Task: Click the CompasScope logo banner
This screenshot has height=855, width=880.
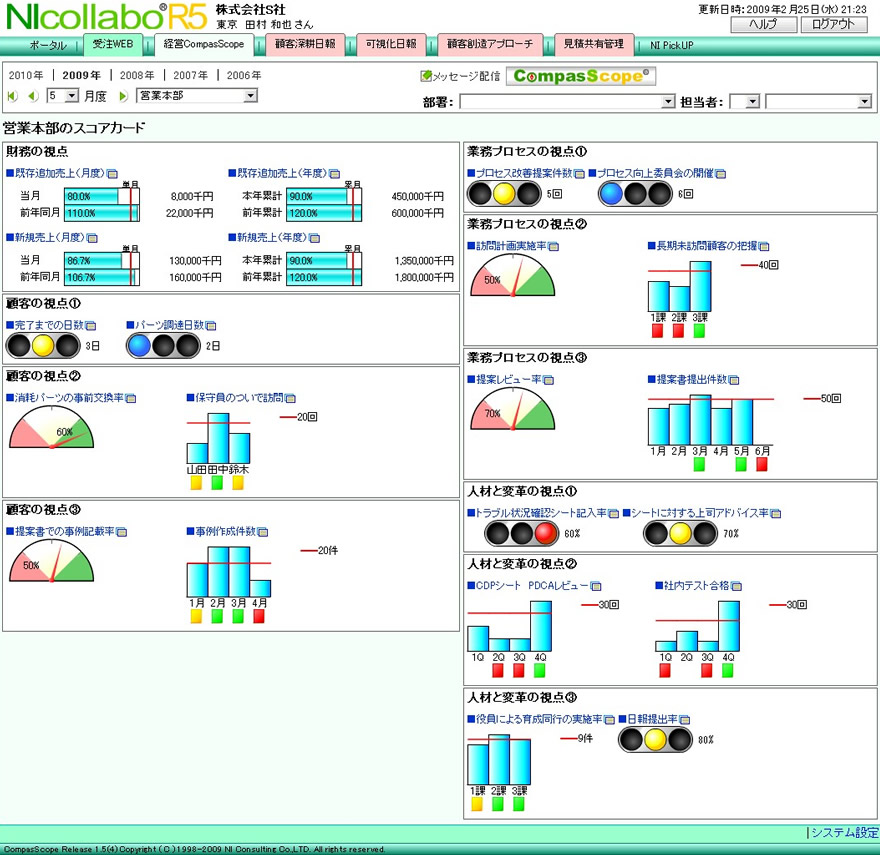Action: 581,76
